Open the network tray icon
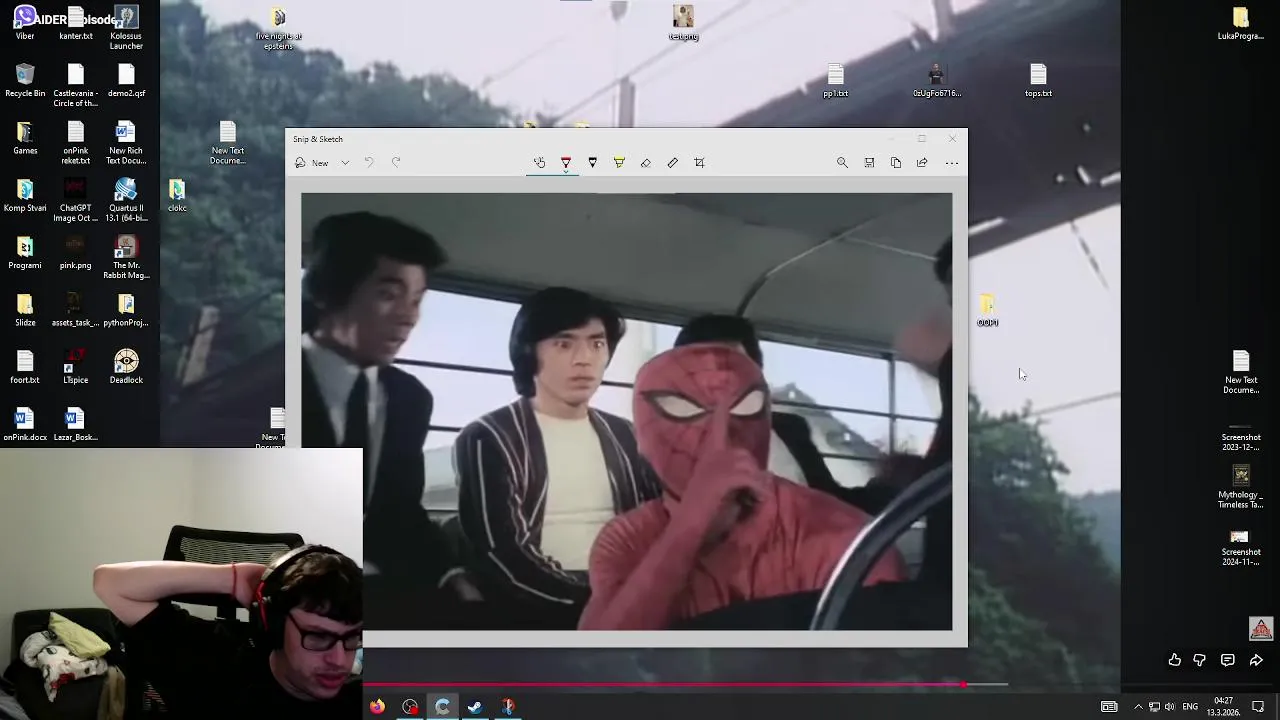 tap(1154, 707)
